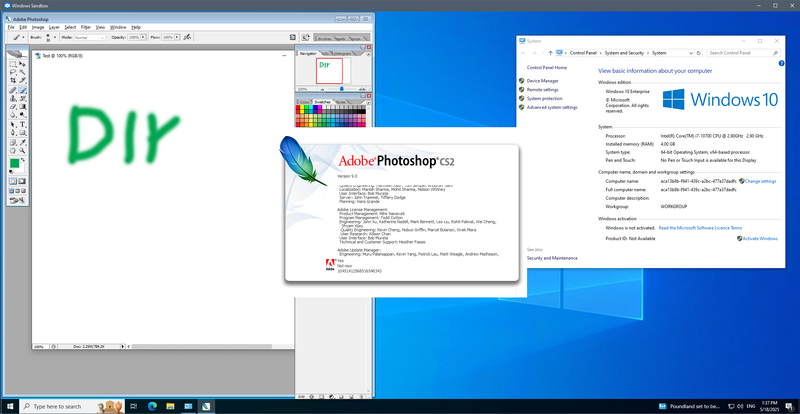
Task: Switch to Quick Mask mode
Action: (22, 181)
